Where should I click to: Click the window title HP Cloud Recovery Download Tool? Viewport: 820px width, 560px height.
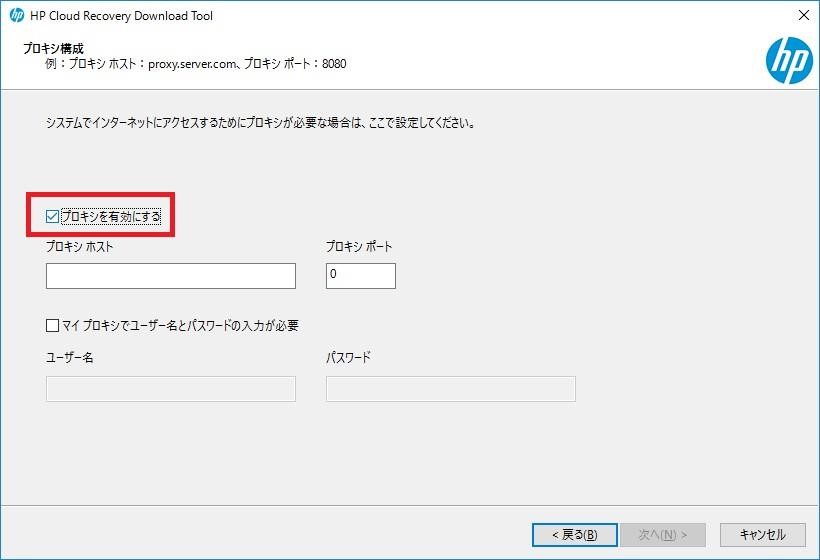click(121, 16)
